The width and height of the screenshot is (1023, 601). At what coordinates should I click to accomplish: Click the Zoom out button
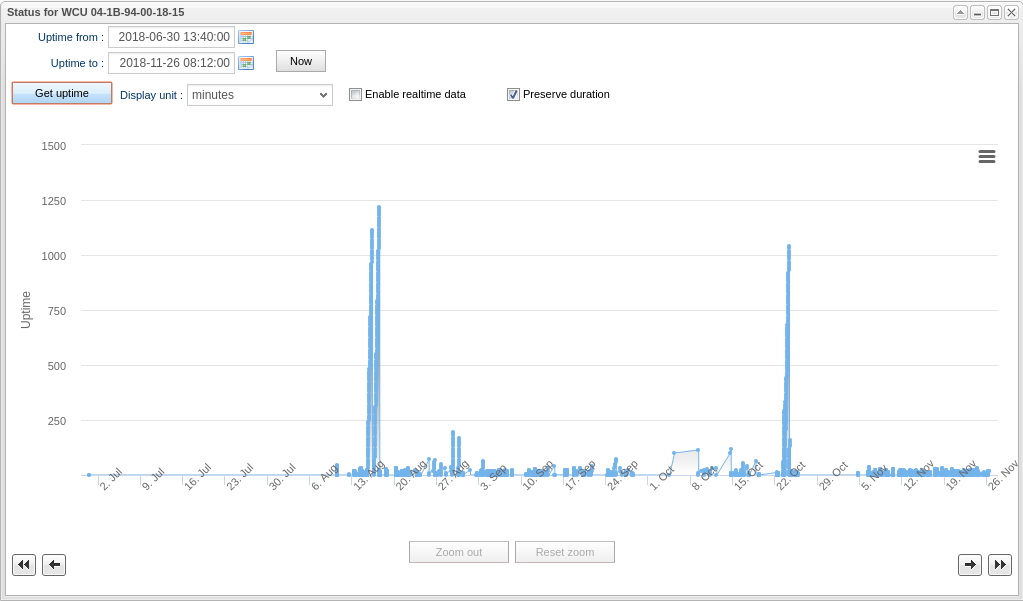pos(459,552)
